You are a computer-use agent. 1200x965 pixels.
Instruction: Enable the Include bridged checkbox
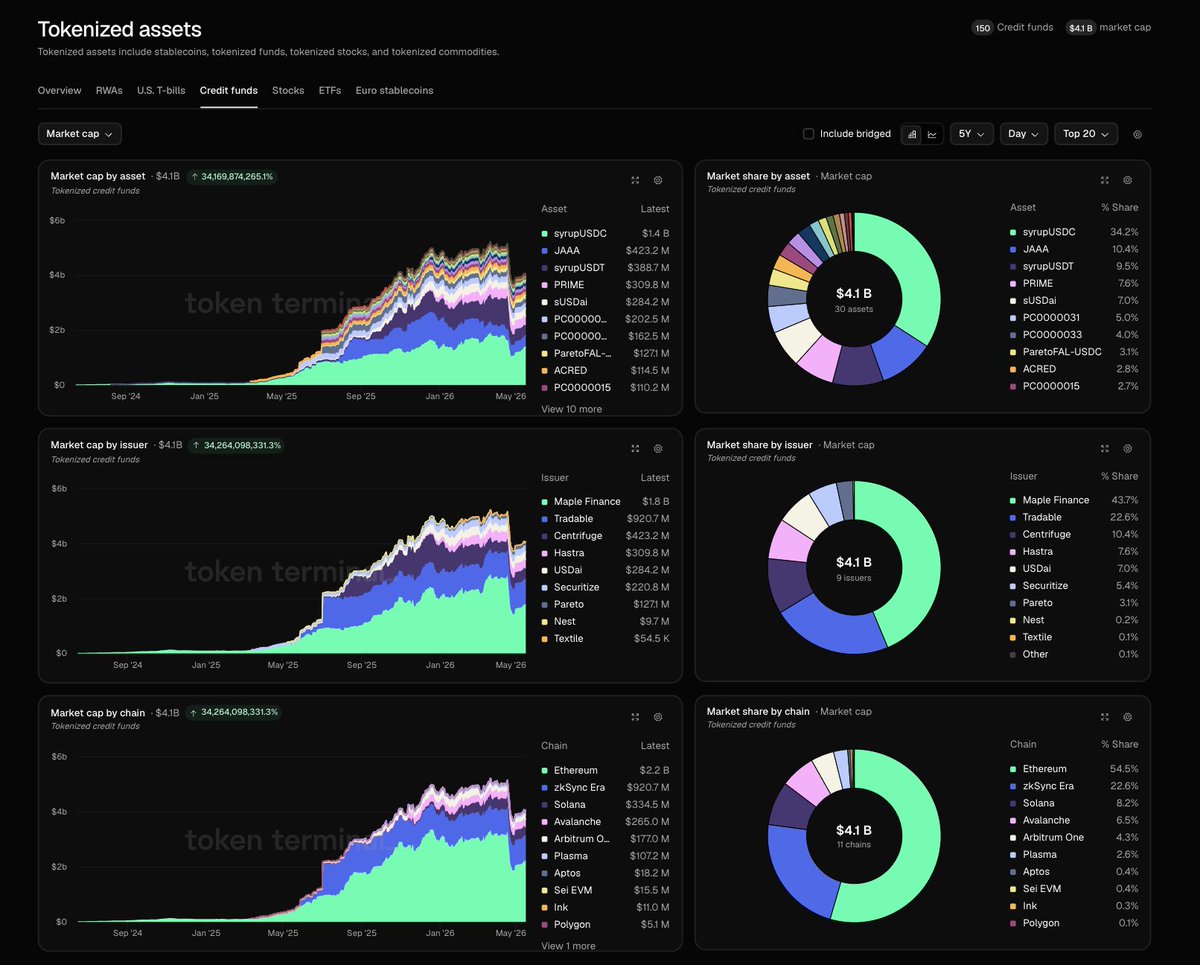pyautogui.click(x=808, y=134)
